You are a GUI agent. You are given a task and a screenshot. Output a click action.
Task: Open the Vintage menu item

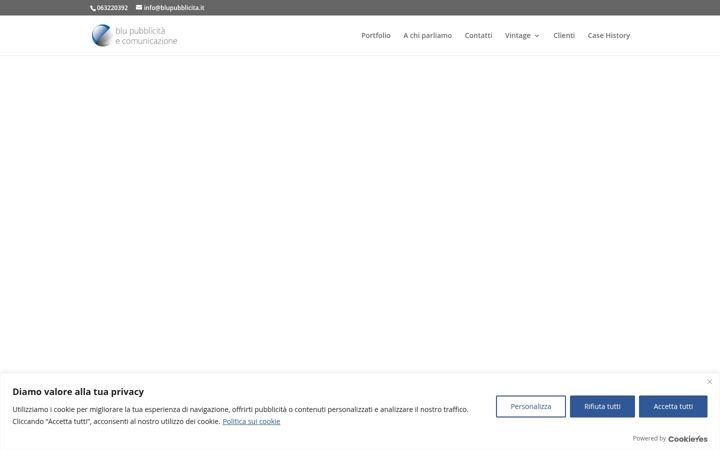pos(518,35)
